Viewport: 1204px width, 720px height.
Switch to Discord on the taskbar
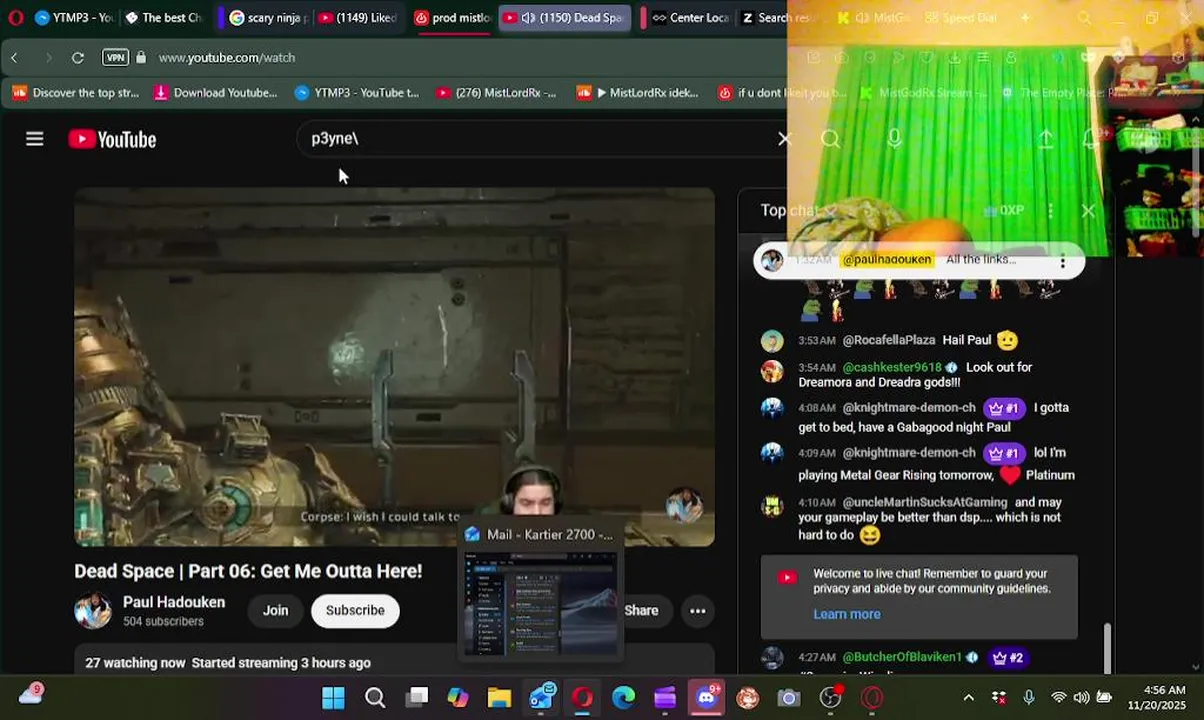(707, 697)
